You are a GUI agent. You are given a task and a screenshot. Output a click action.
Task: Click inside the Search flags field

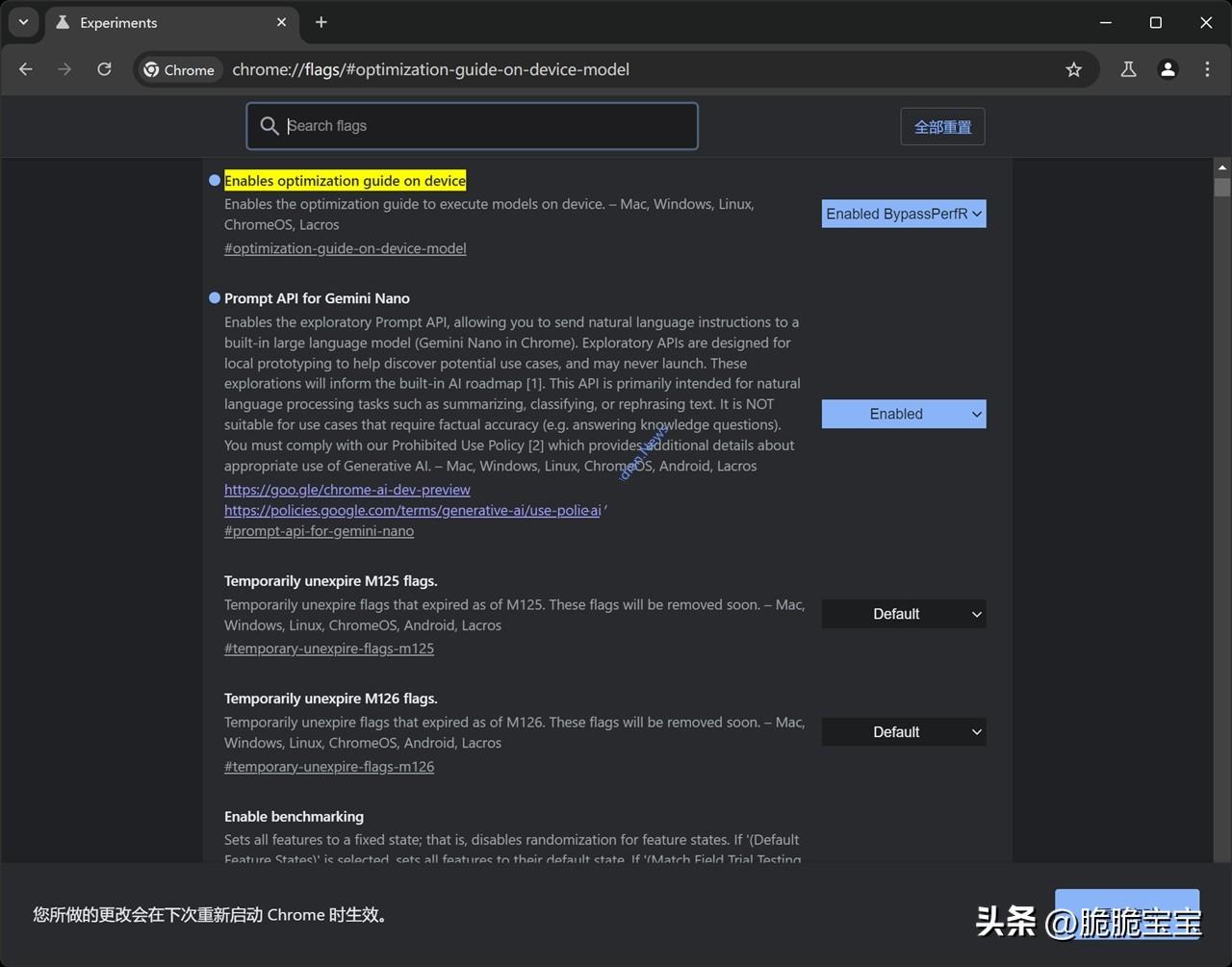pos(472,126)
